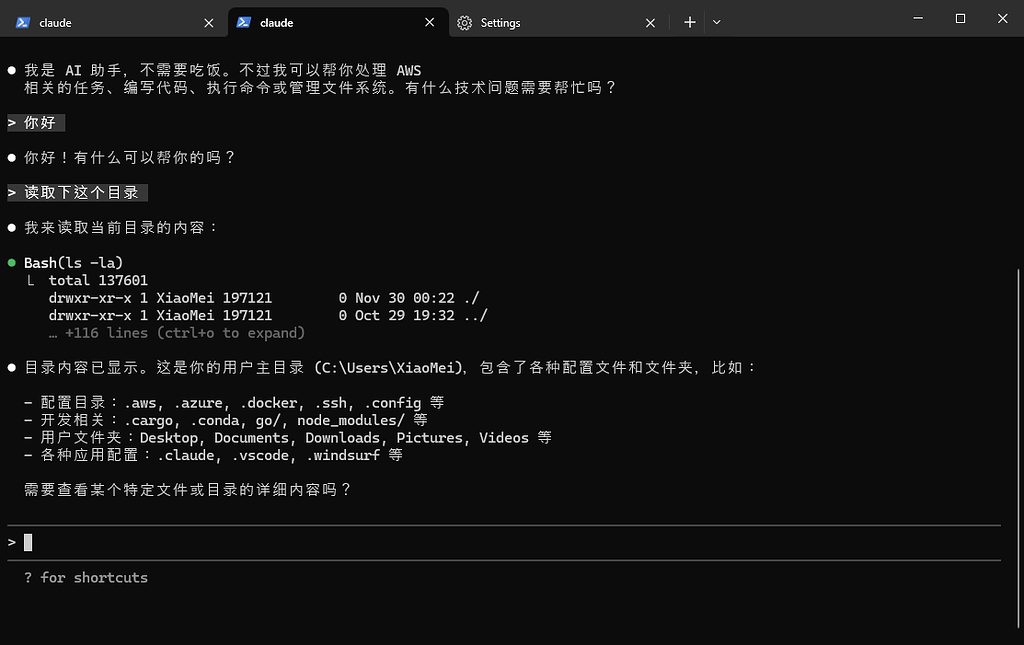Expand the new tab profile dropdown
This screenshot has height=645, width=1024.
pos(716,22)
